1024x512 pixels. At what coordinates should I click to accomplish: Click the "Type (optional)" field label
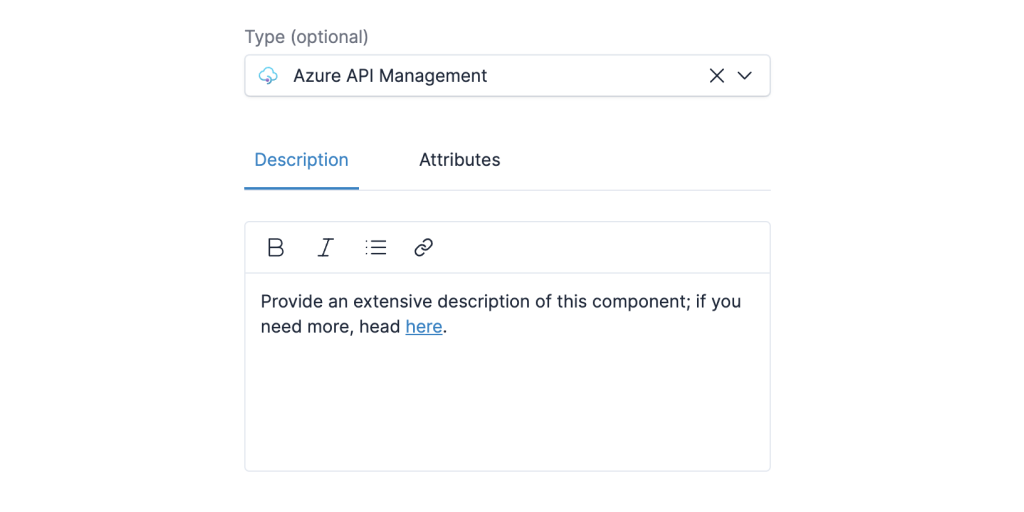click(306, 37)
